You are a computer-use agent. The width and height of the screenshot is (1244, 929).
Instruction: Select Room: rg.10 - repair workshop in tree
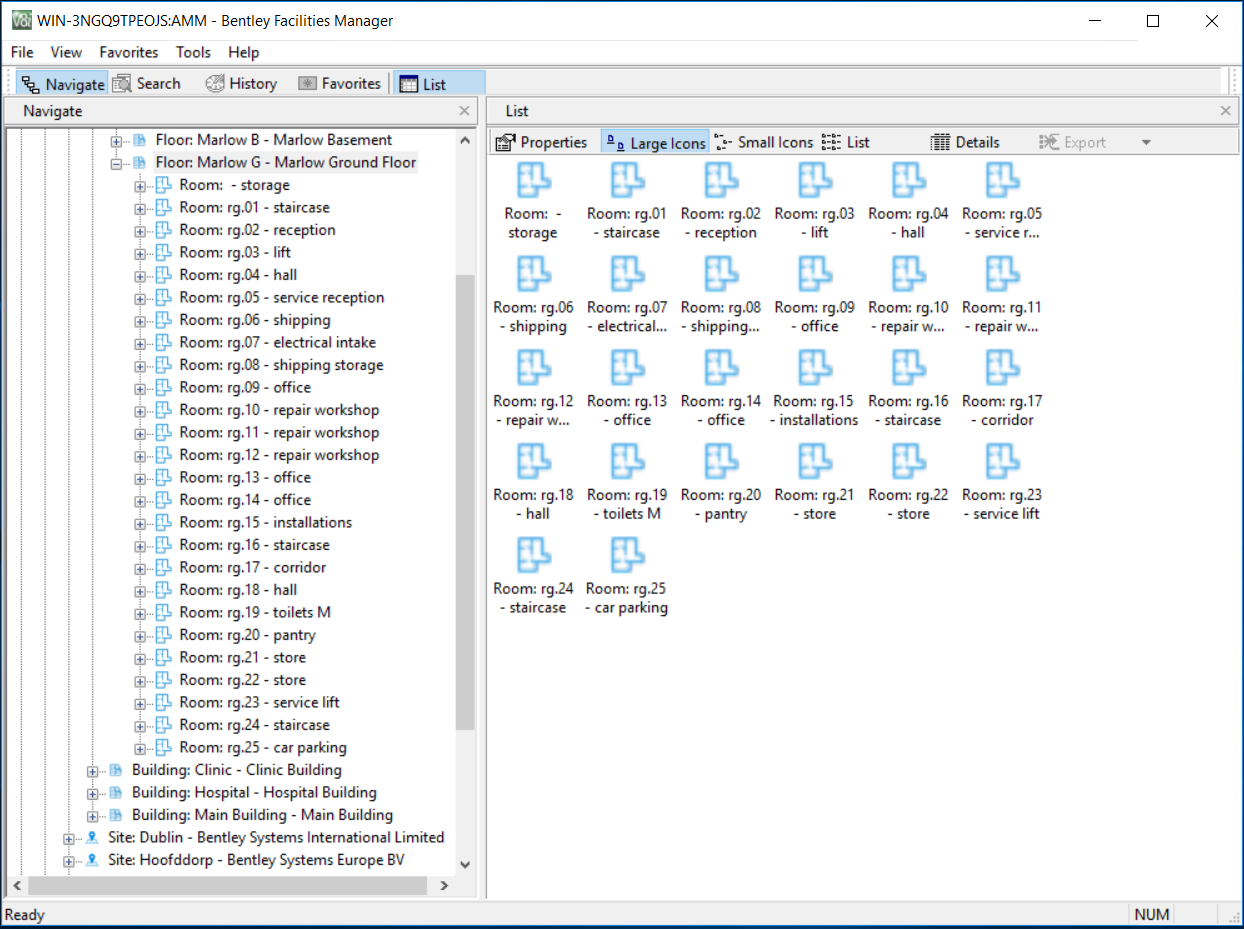(279, 410)
